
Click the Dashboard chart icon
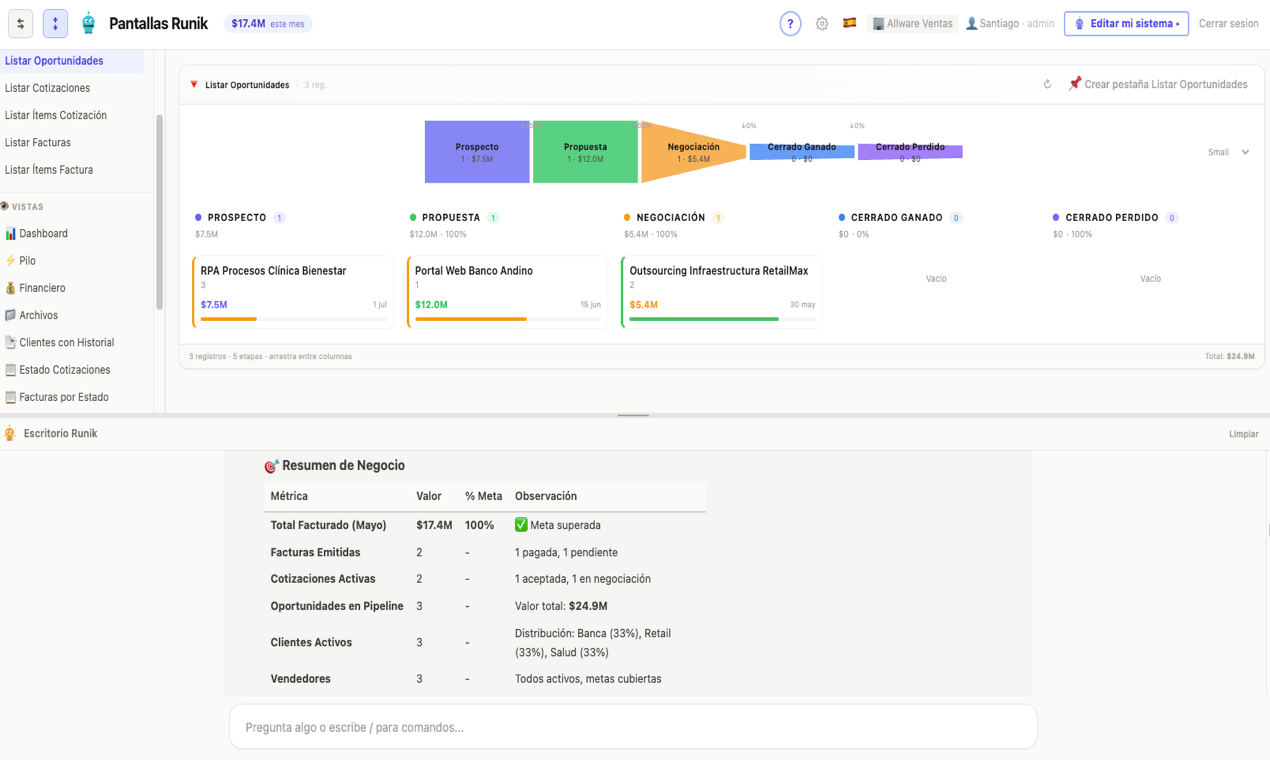[10, 234]
